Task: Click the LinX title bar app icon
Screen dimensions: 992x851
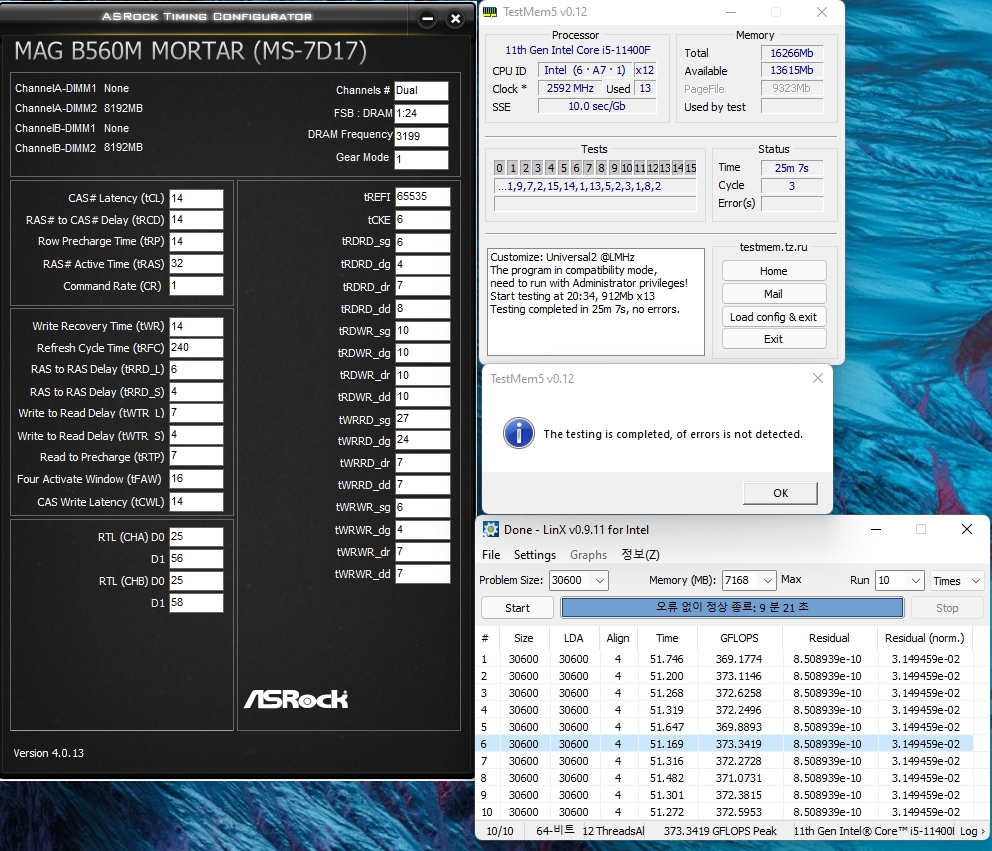Action: pos(490,530)
